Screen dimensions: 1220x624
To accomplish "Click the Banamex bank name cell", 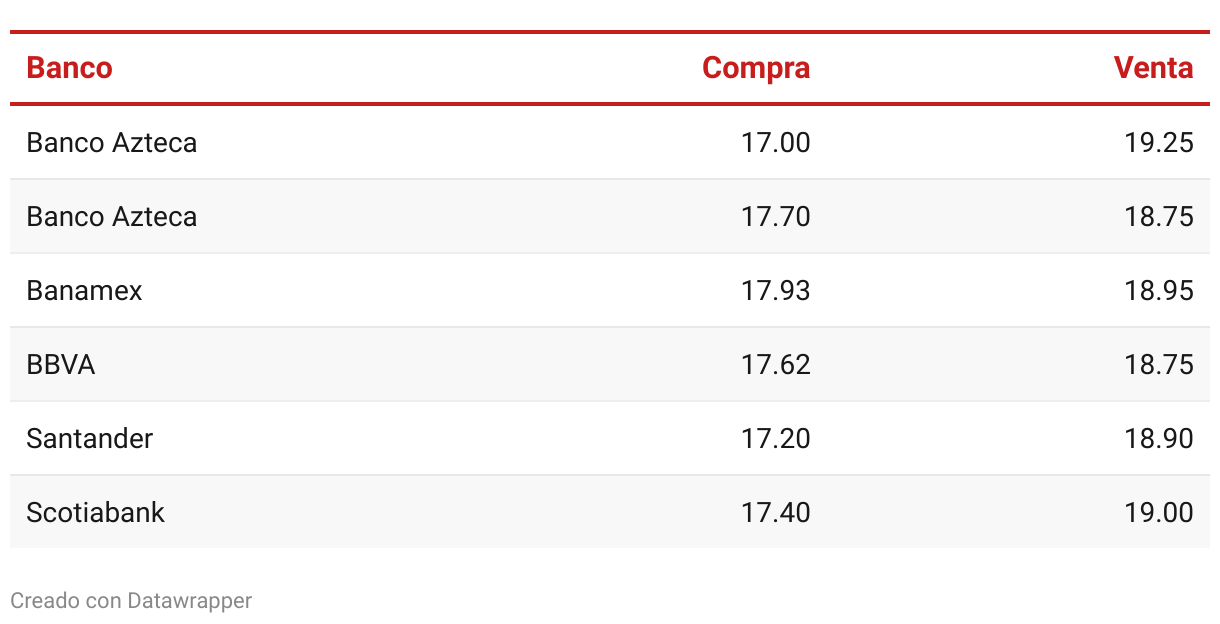I will (85, 291).
